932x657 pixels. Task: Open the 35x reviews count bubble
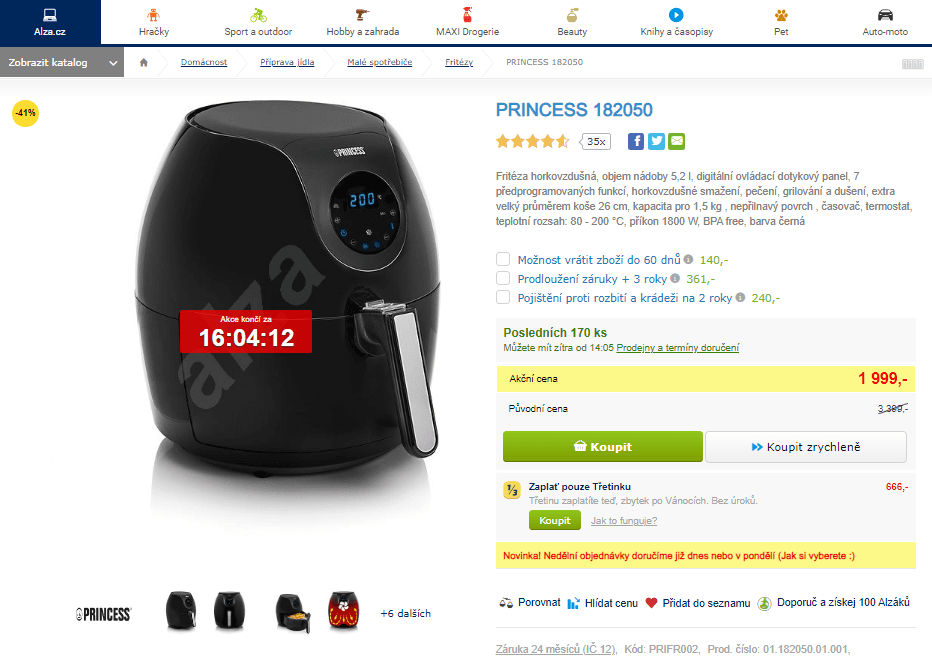tap(596, 142)
